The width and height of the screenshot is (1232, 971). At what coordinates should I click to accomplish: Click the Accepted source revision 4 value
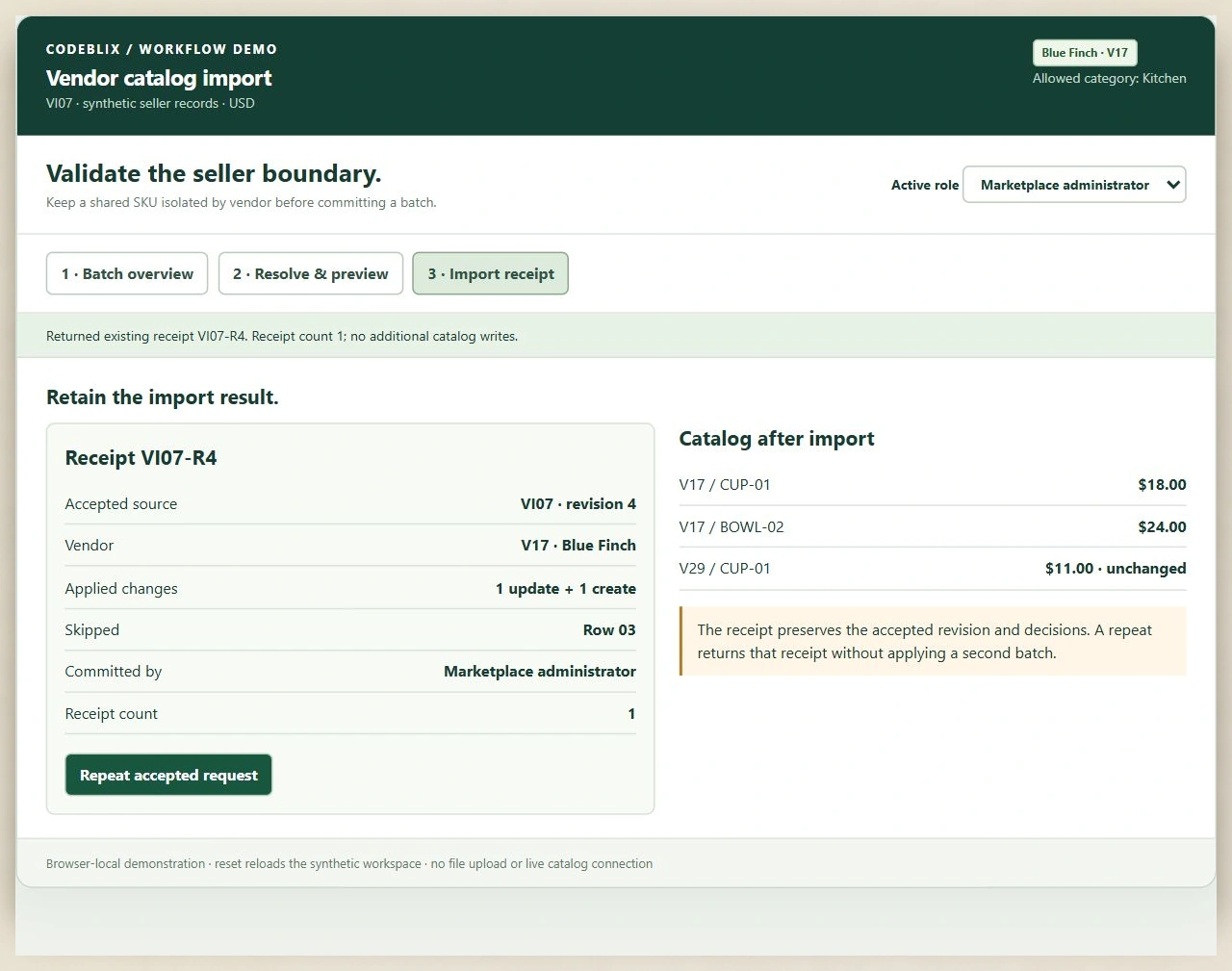578,504
